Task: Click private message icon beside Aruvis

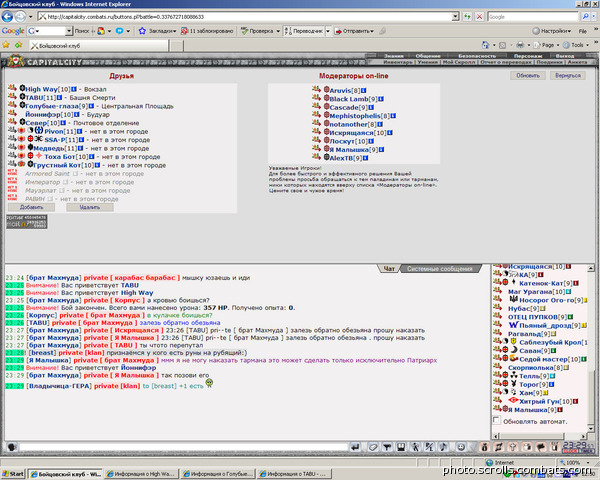Action: 316,90
